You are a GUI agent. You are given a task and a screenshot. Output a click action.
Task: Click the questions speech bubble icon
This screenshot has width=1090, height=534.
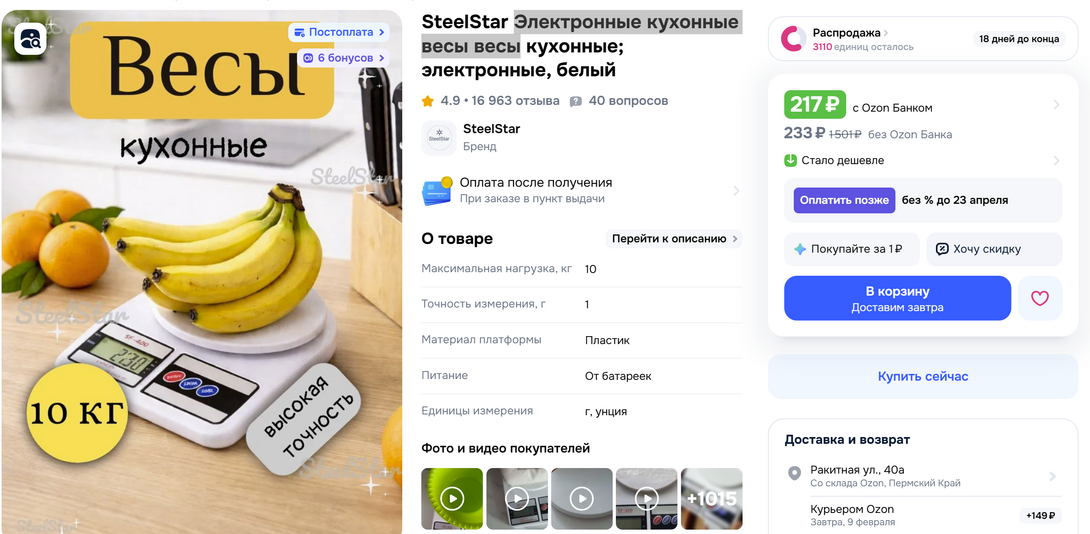[x=575, y=102]
